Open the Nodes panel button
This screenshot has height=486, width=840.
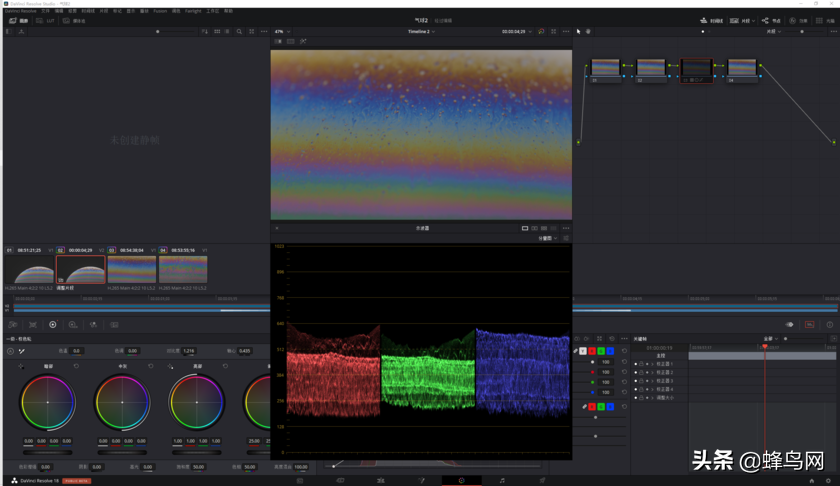(771, 20)
